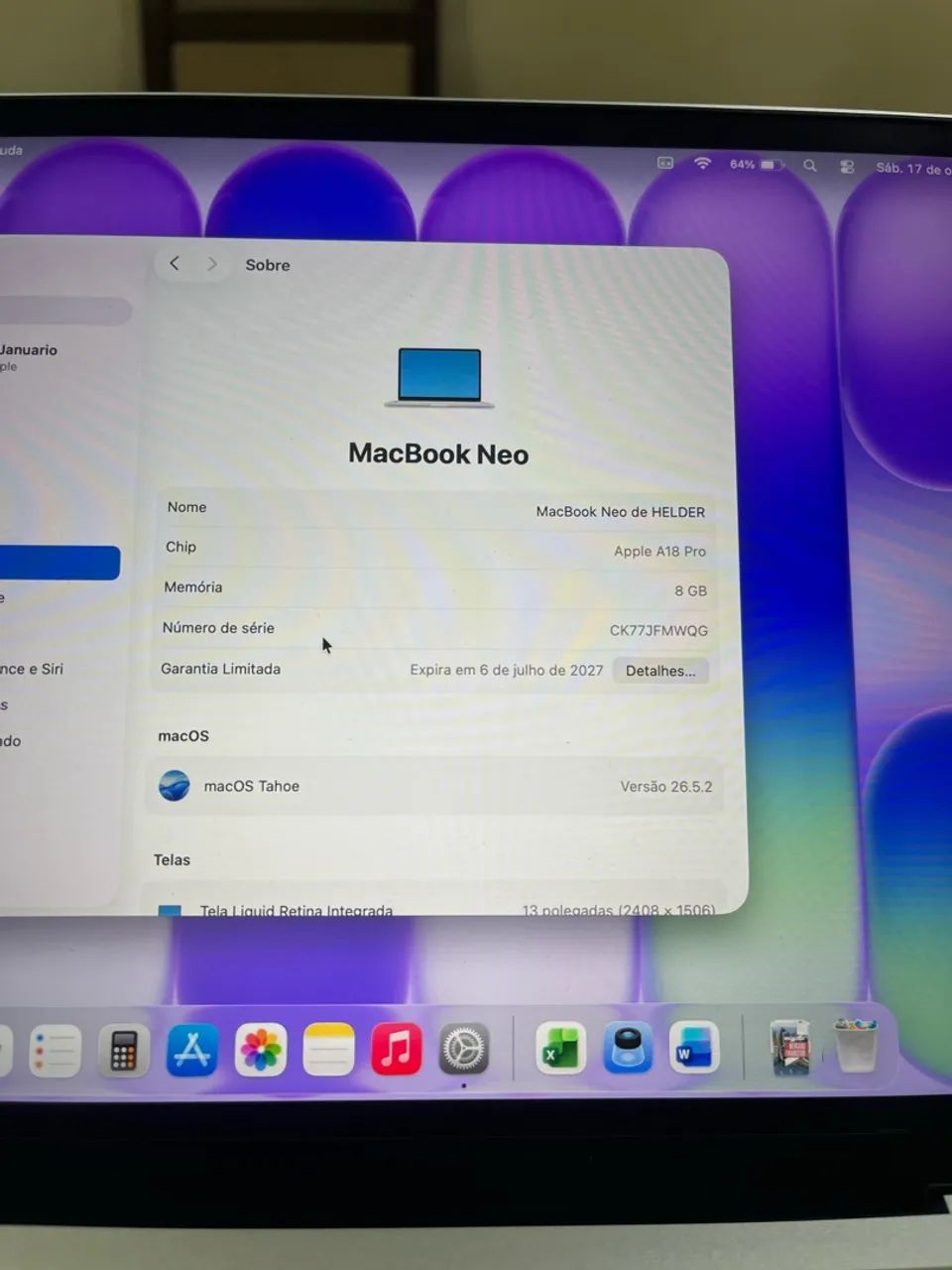The width and height of the screenshot is (952, 1270).
Task: Open the Detalhes... warranty button
Action: tap(660, 671)
